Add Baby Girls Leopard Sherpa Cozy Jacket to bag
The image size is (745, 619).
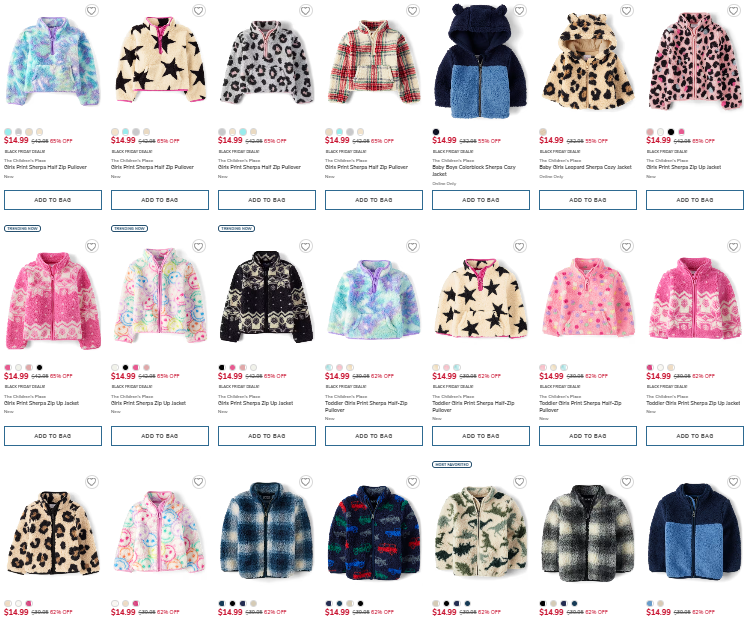coord(588,200)
